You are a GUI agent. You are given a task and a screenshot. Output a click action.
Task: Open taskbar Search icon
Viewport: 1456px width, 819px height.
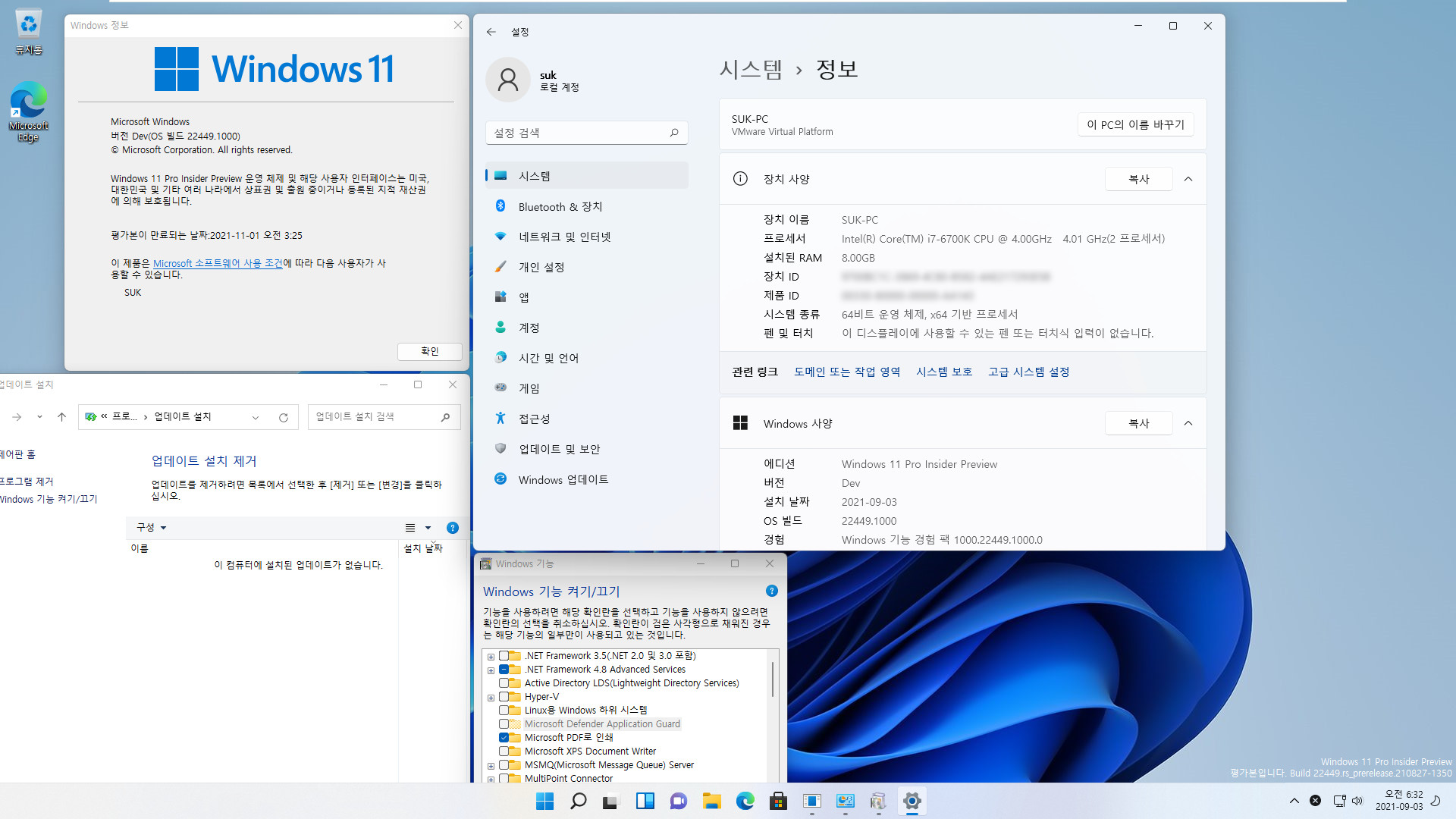[x=578, y=801]
